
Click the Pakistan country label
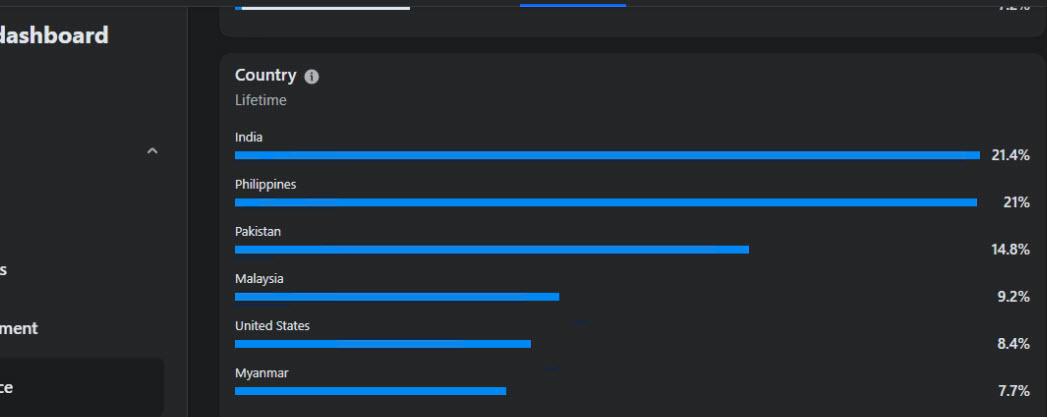(258, 232)
